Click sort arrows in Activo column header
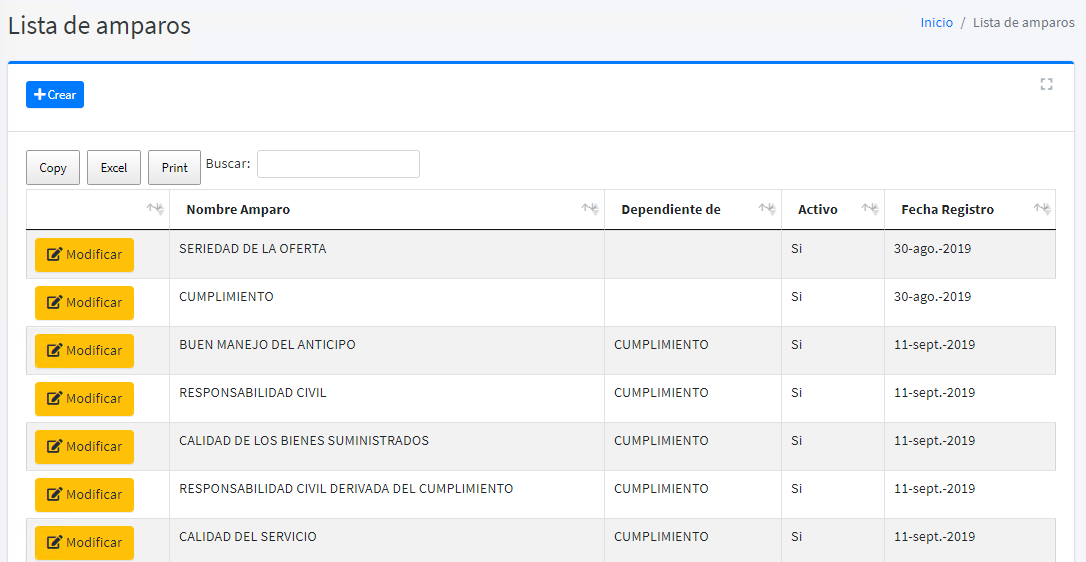This screenshot has width=1086, height=562. [870, 209]
